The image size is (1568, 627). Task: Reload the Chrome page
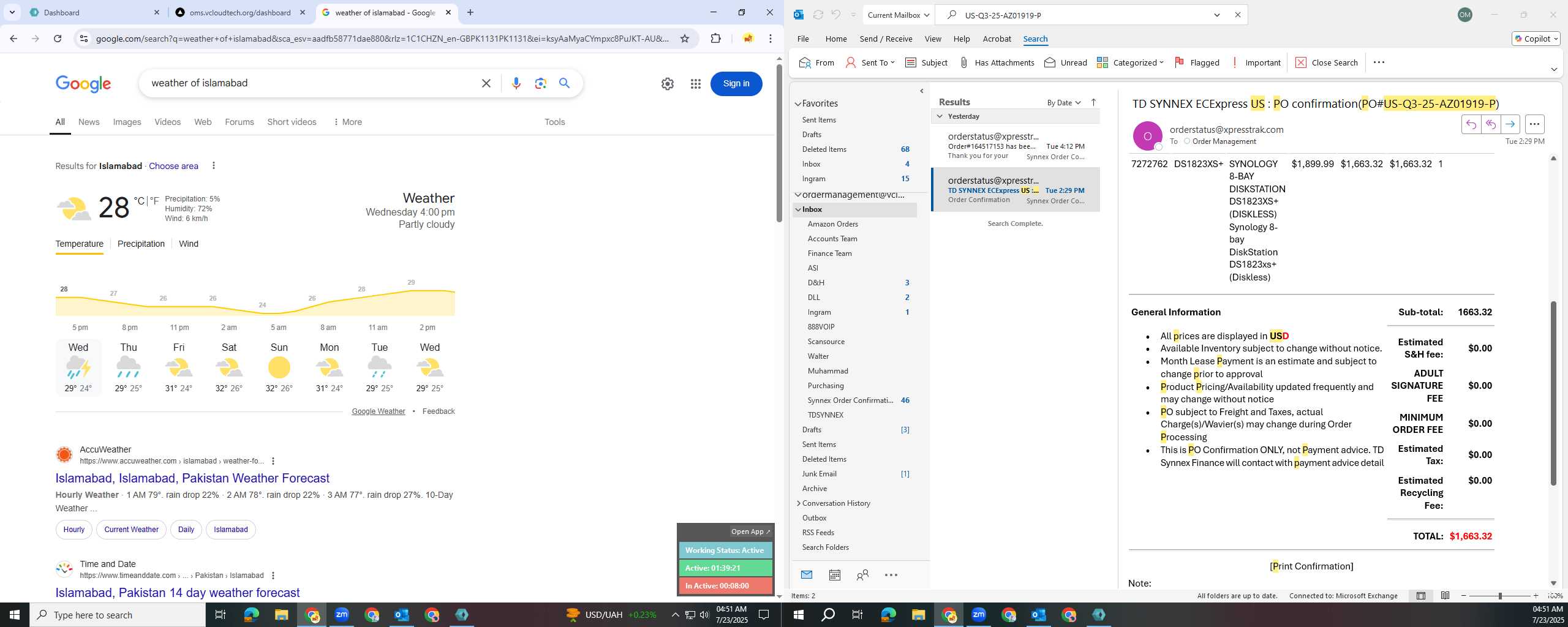pyautogui.click(x=58, y=39)
